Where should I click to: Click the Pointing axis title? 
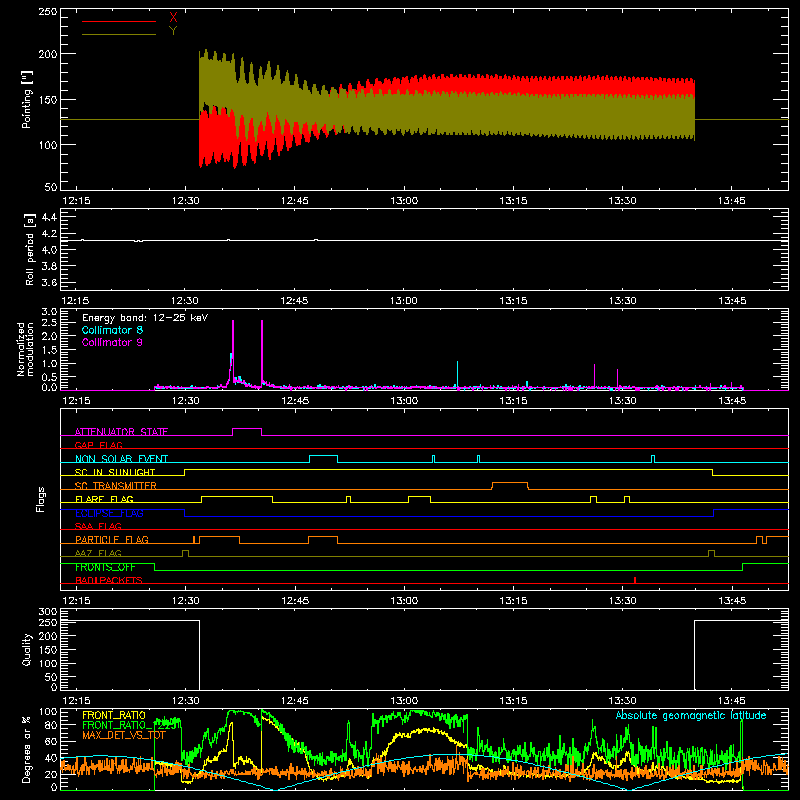click(x=26, y=99)
